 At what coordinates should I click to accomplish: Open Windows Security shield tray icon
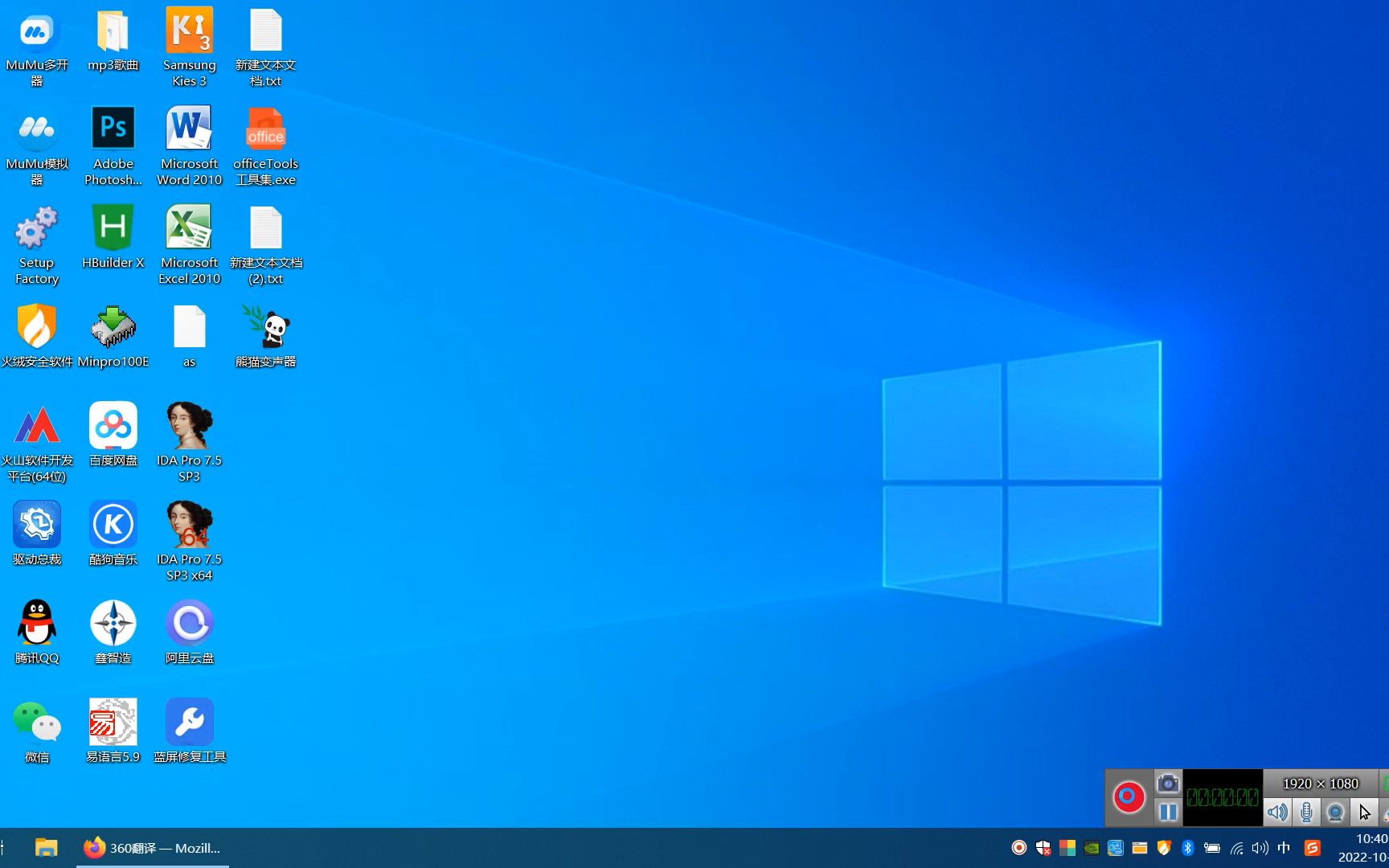1043,847
